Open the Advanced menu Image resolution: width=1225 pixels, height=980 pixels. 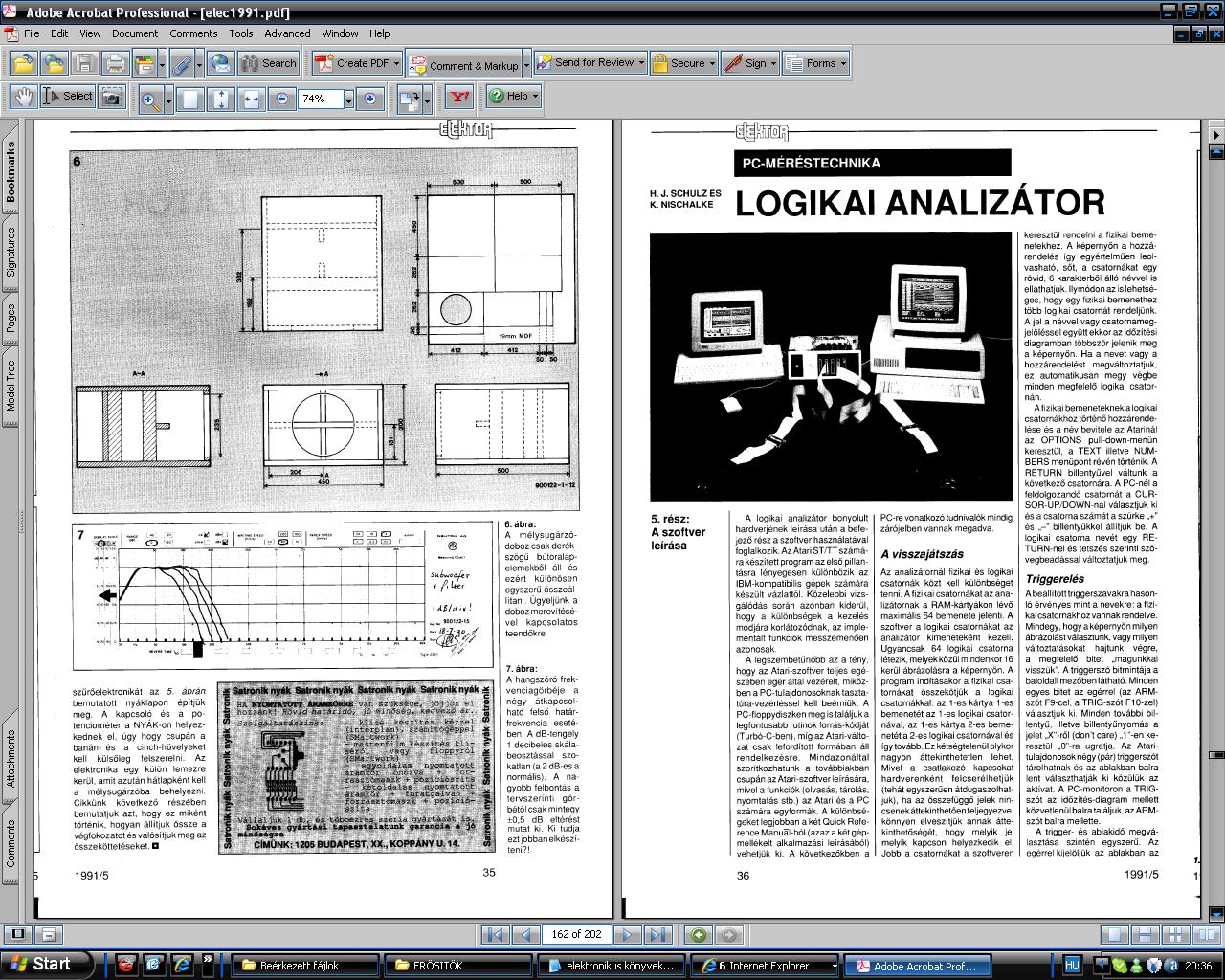(287, 33)
